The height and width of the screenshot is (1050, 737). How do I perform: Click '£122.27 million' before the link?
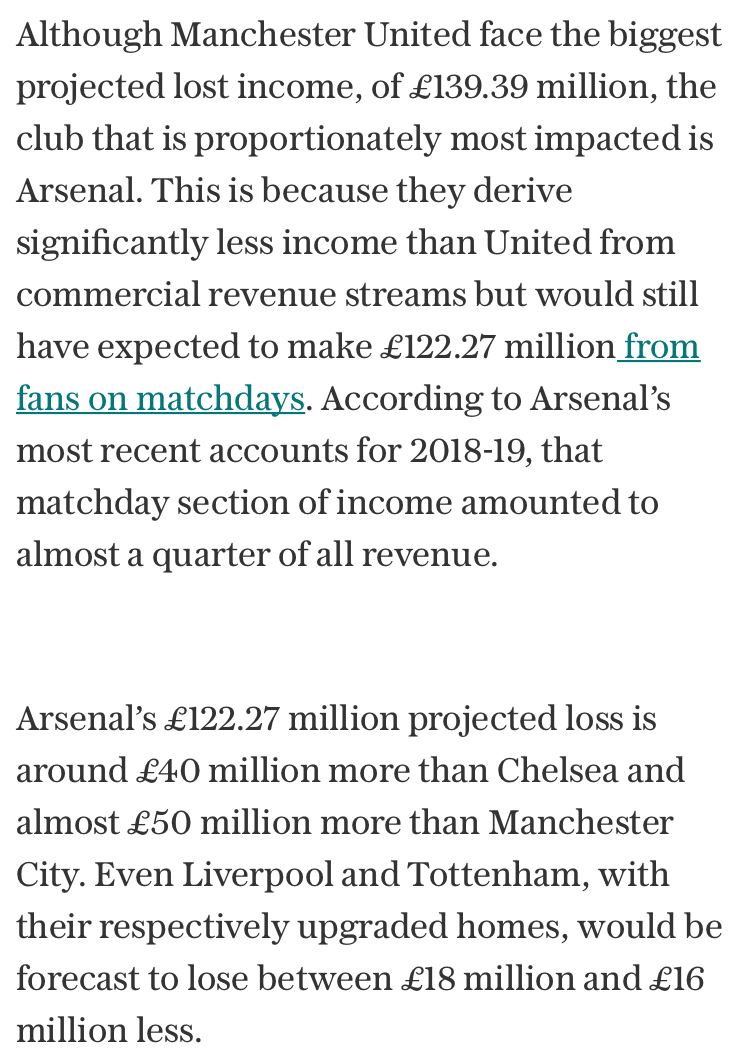point(497,347)
